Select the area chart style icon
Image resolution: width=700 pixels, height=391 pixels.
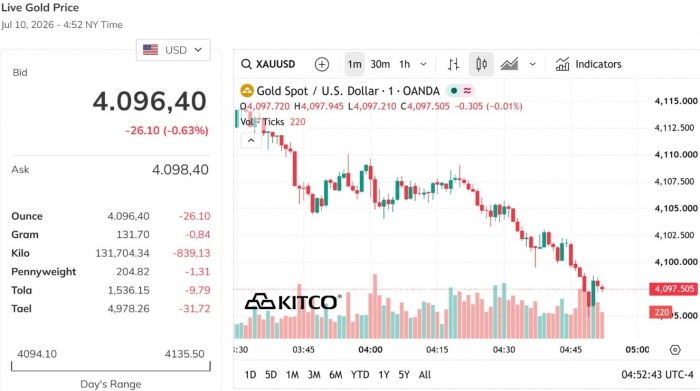[509, 64]
